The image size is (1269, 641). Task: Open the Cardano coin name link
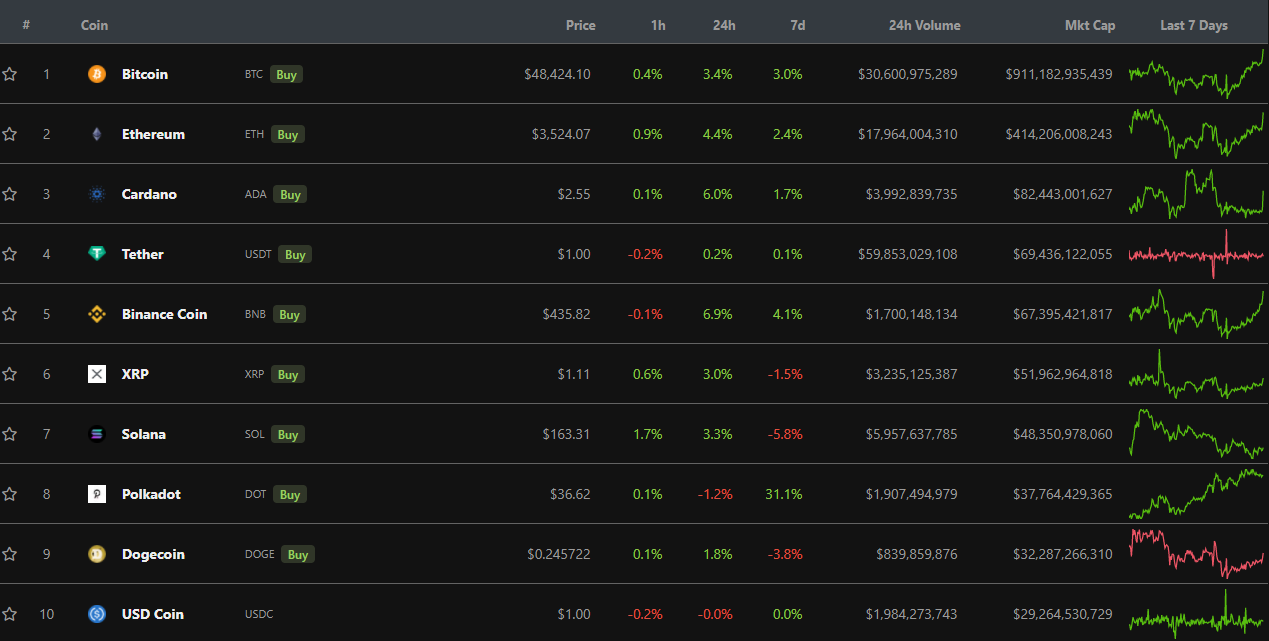pos(149,194)
